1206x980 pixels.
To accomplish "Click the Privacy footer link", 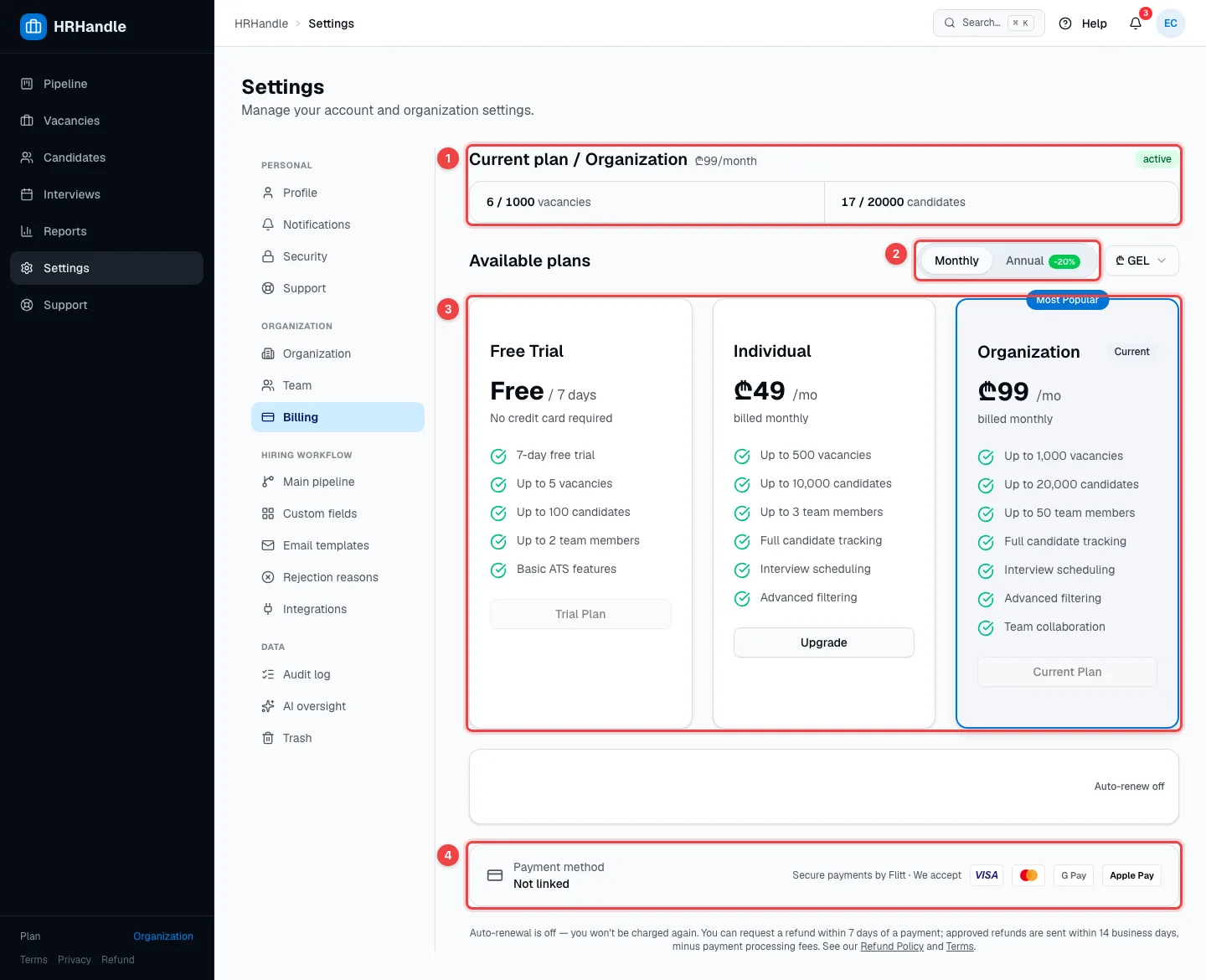I will point(75,960).
